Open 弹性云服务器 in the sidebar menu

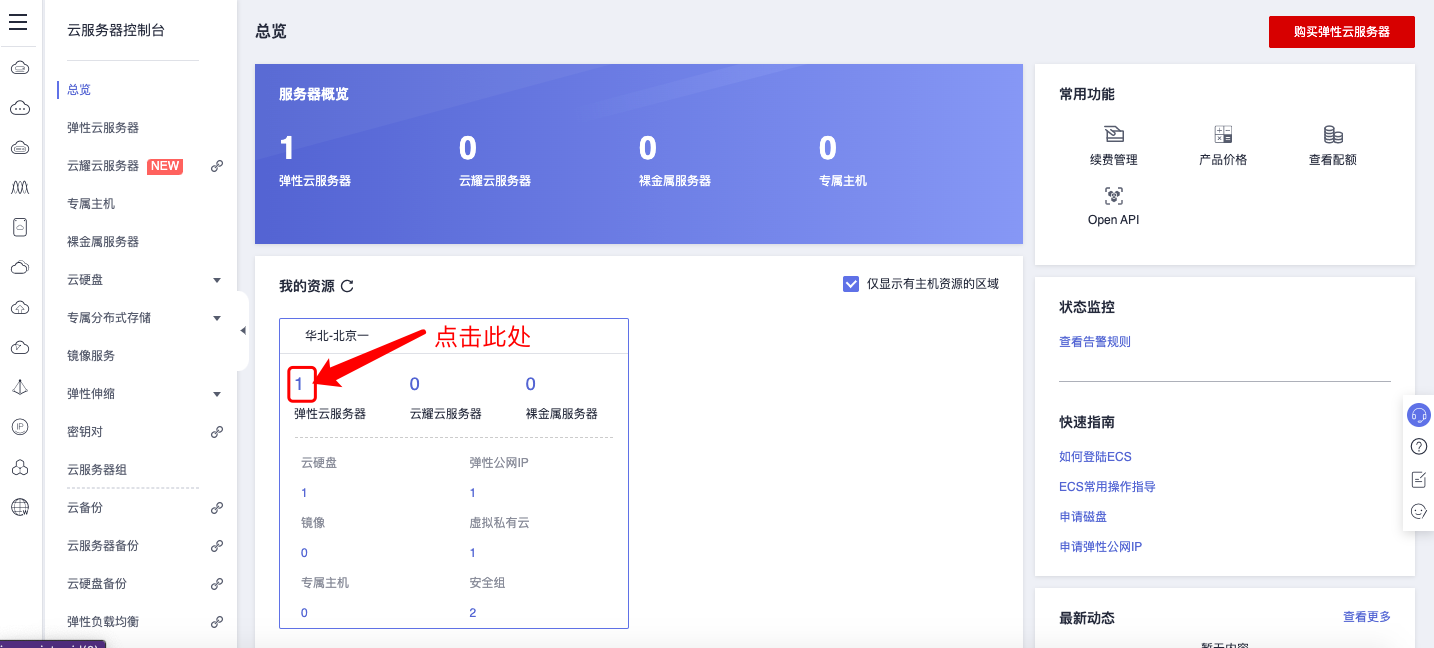(103, 128)
